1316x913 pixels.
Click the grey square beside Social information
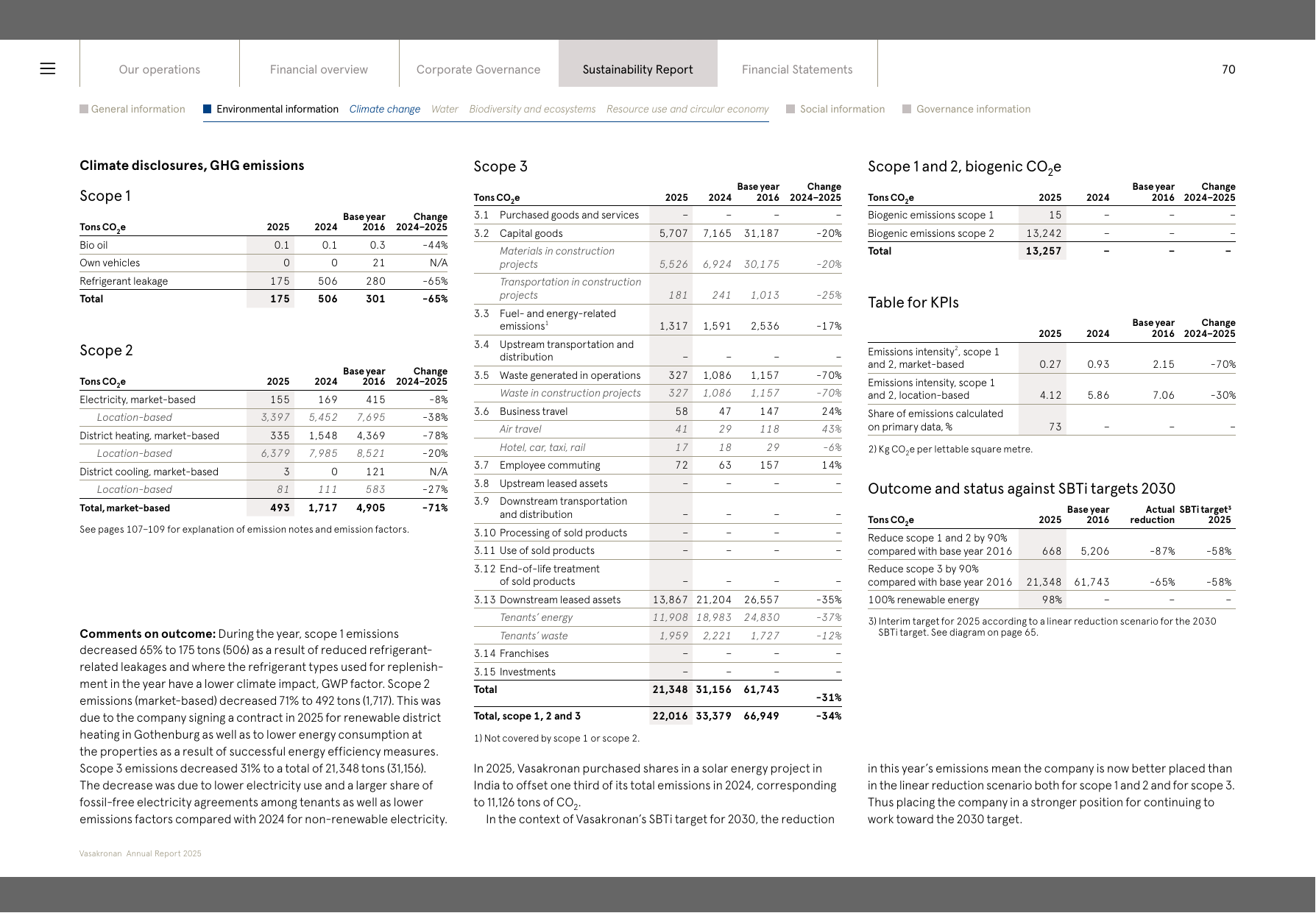pyautogui.click(x=790, y=109)
